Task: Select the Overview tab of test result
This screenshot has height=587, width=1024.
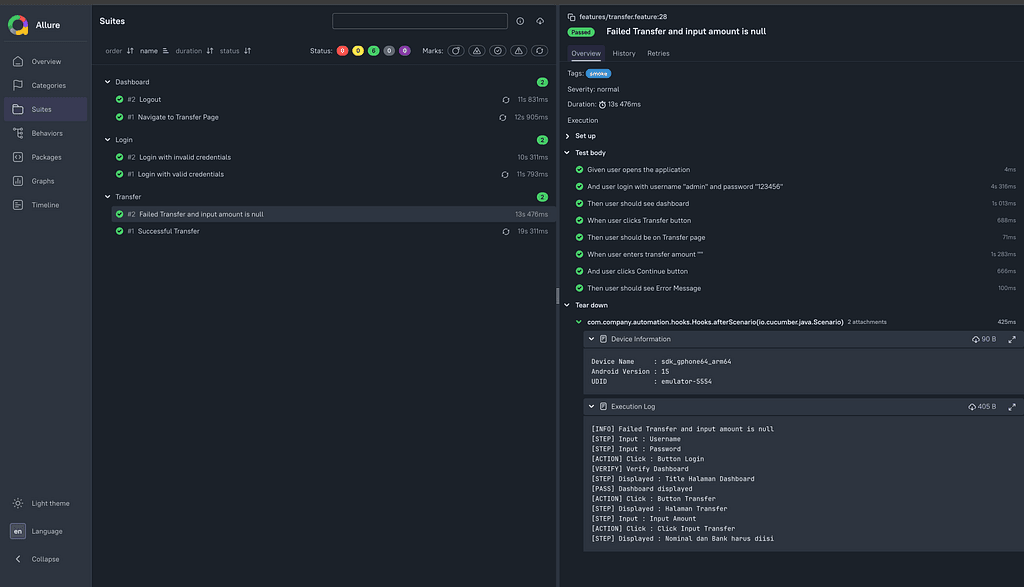Action: pos(586,54)
